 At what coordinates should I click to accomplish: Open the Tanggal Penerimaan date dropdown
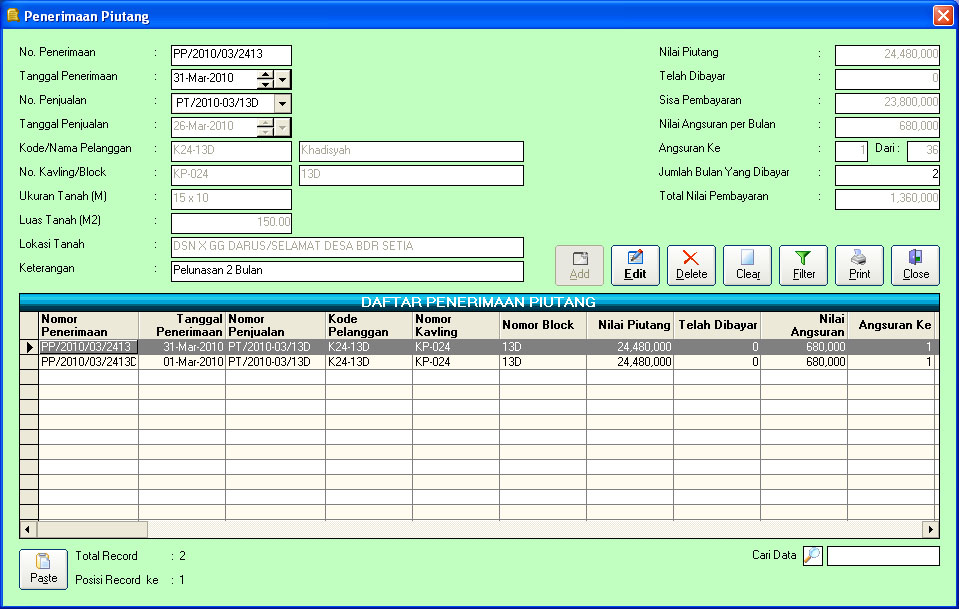tap(283, 80)
